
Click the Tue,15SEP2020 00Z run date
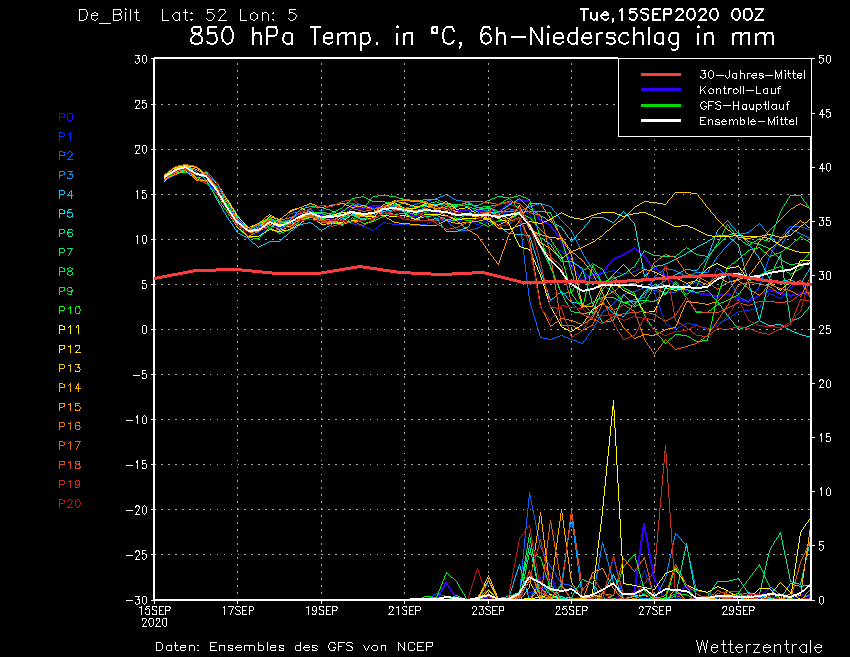tap(672, 15)
